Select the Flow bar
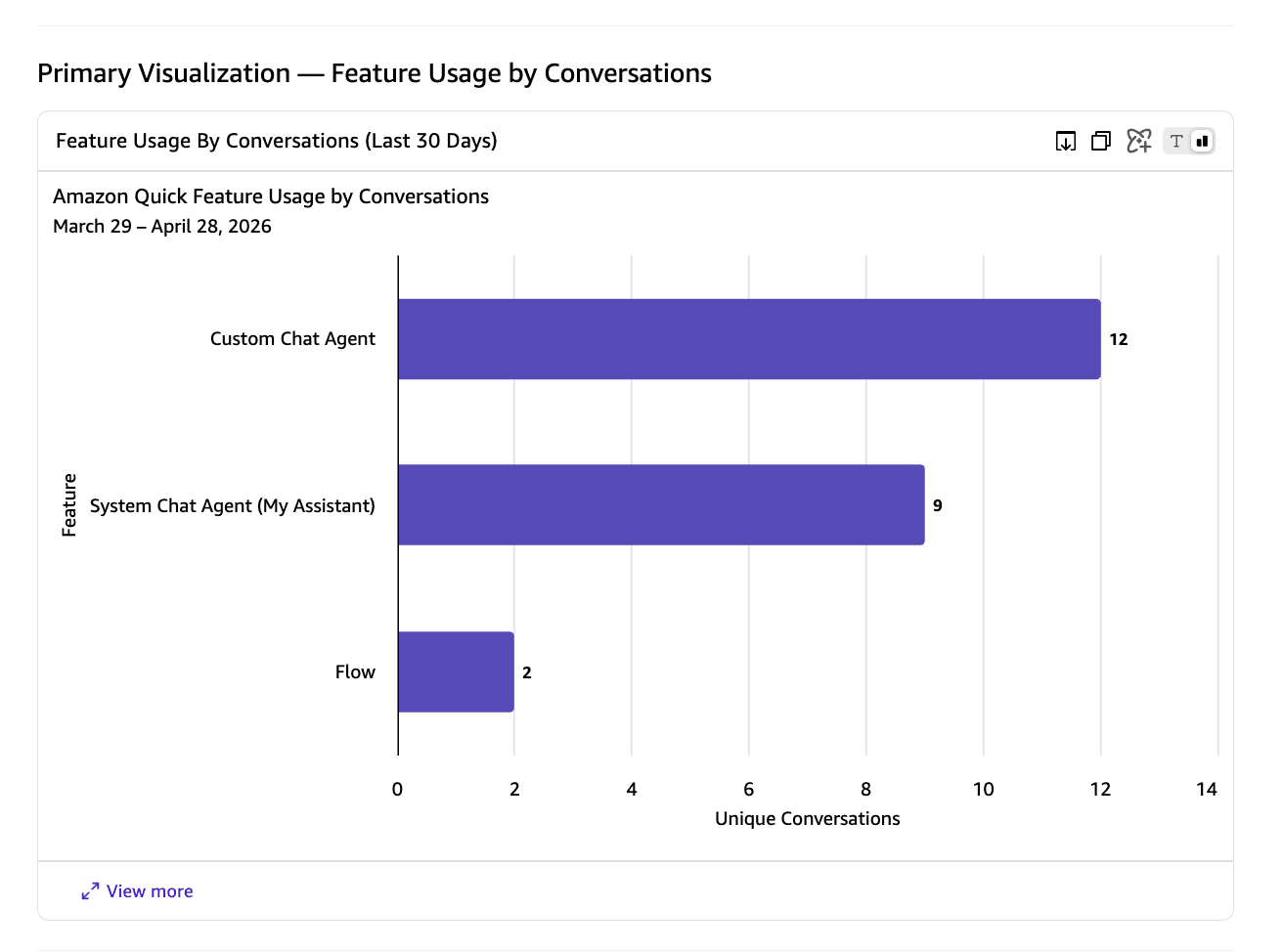Screen dimensions: 1283x952 [456, 672]
